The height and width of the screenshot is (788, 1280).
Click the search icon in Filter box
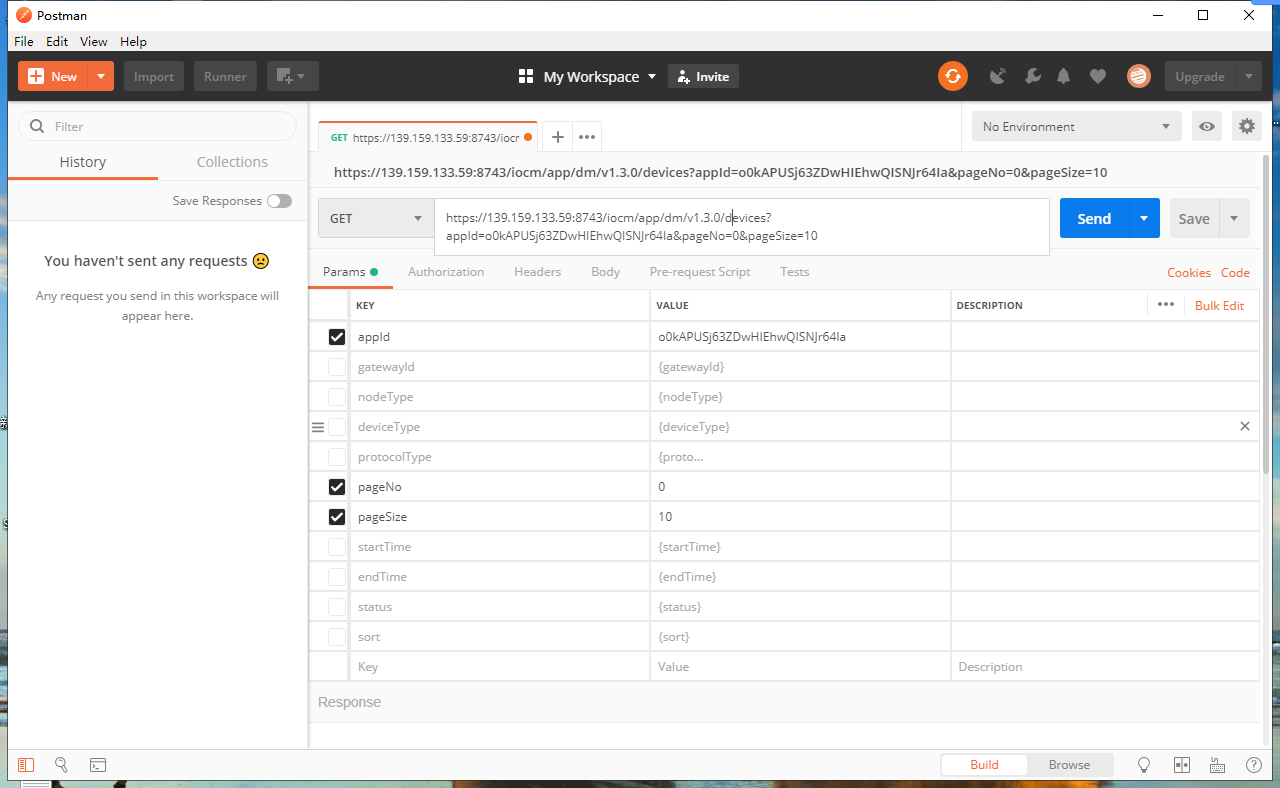(x=38, y=126)
